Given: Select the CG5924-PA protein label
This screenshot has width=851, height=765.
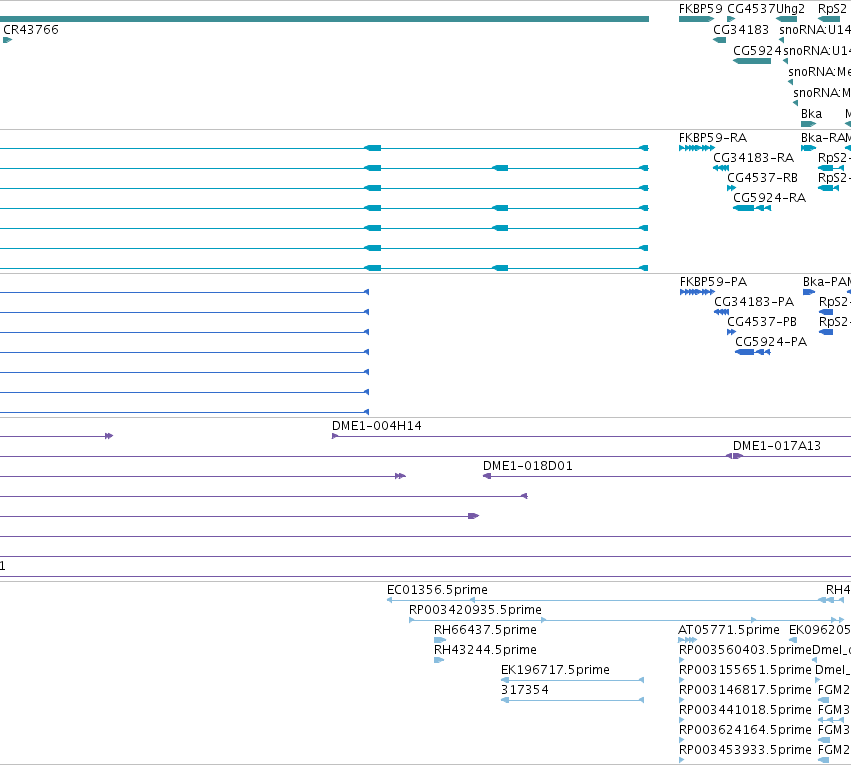Looking at the screenshot, I should tap(771, 342).
